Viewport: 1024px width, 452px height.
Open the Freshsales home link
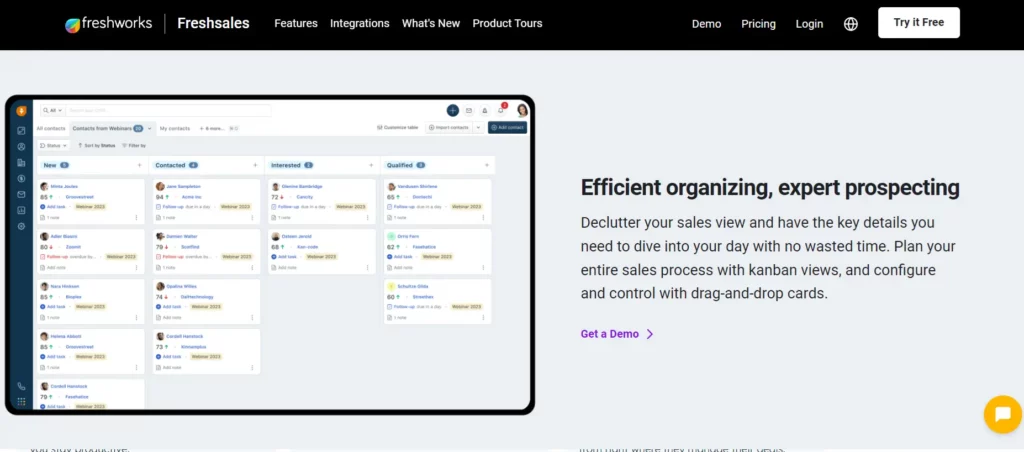[x=214, y=24]
